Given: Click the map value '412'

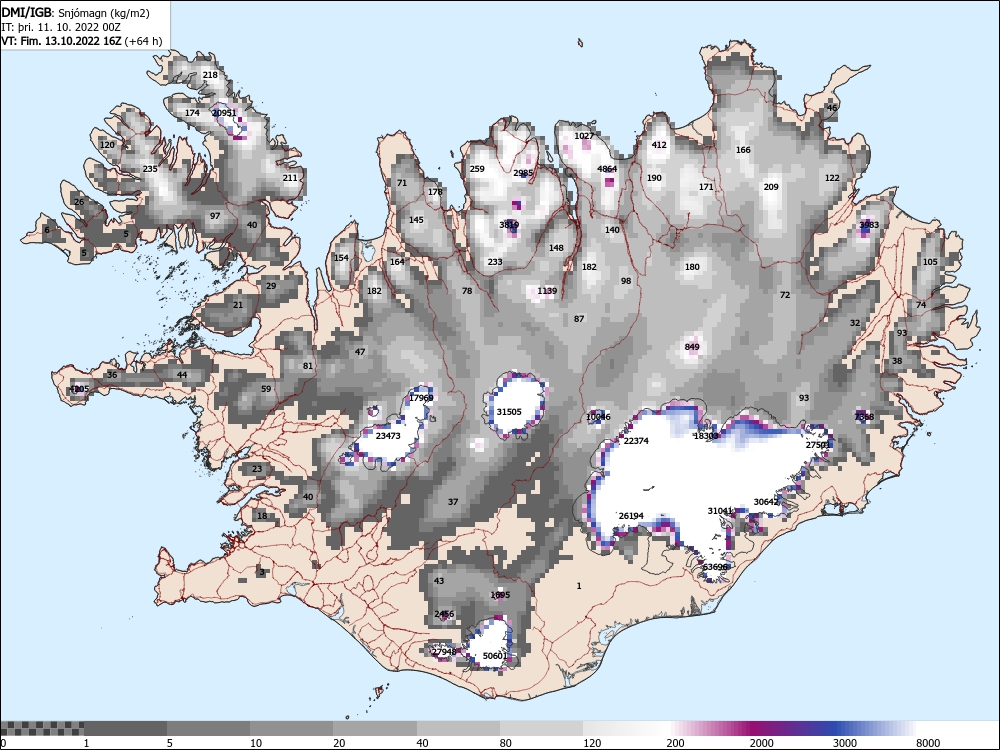Looking at the screenshot, I should (x=659, y=145).
